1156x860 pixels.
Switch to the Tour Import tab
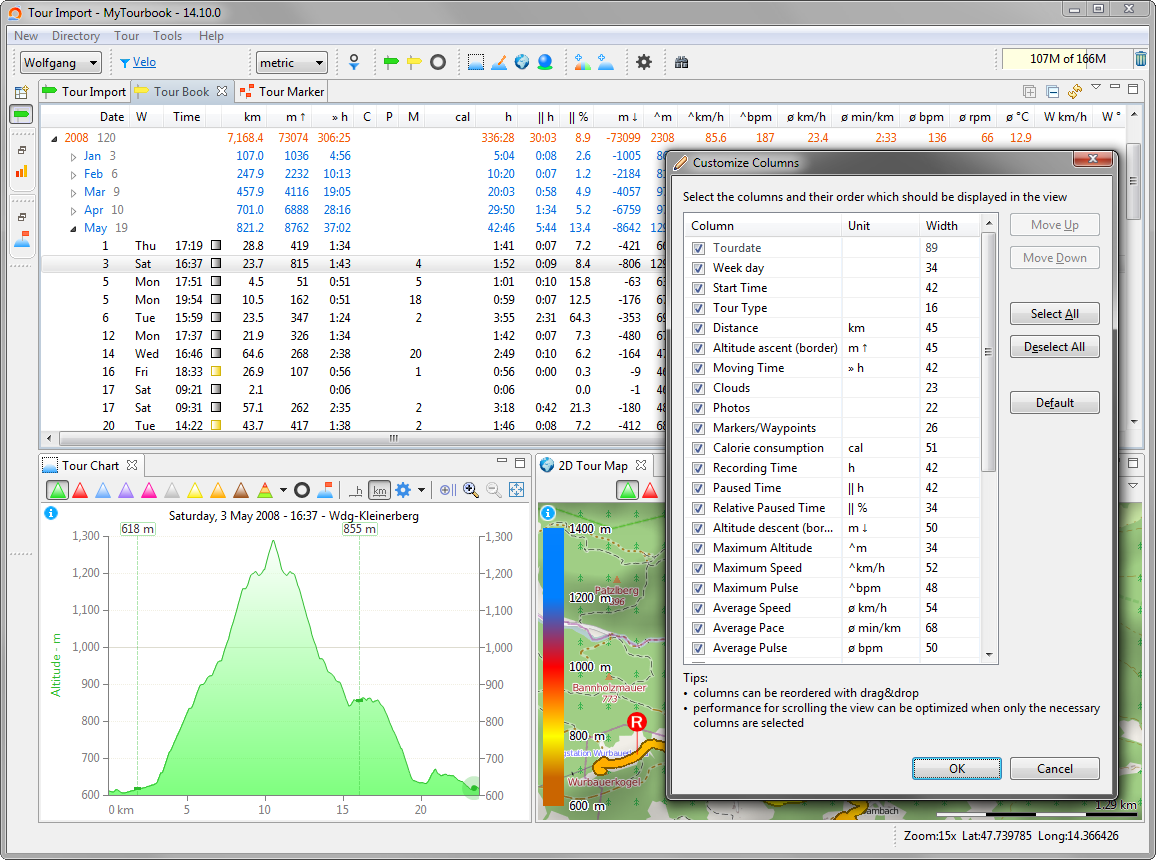[x=85, y=91]
